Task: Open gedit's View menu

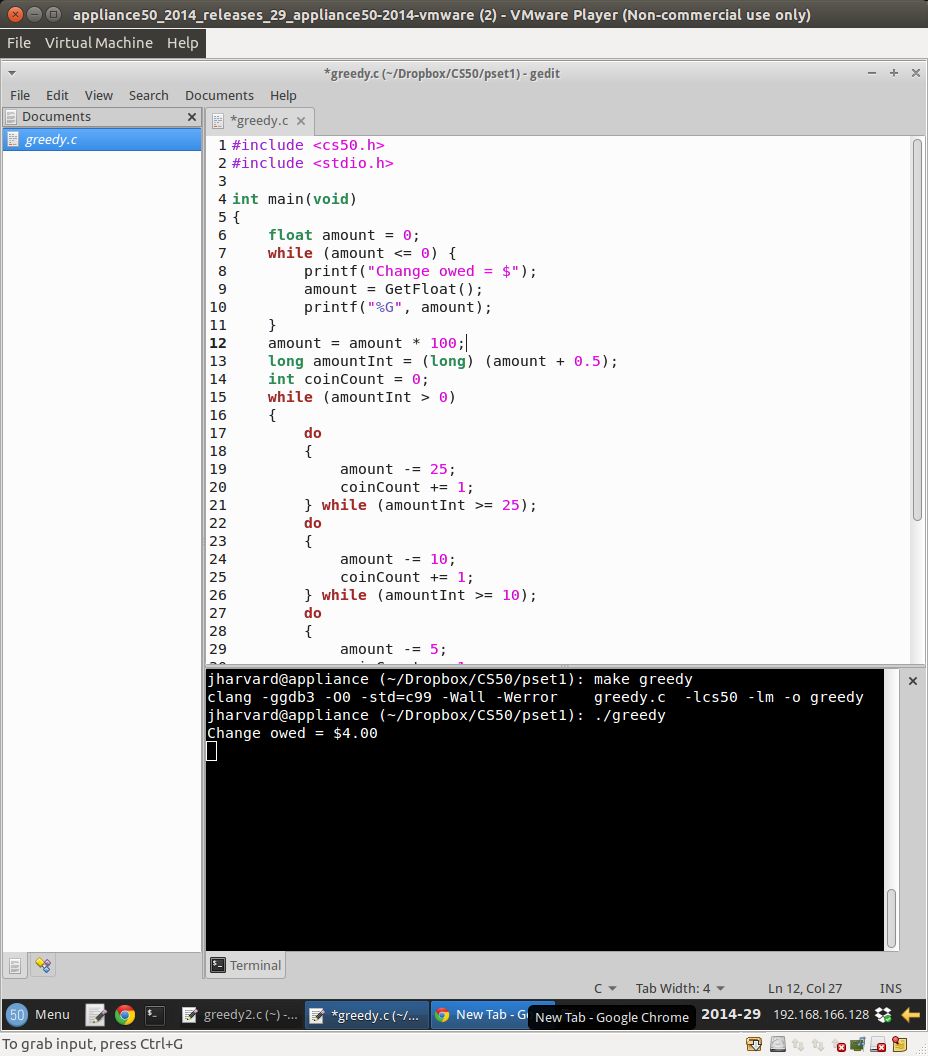Action: 98,95
